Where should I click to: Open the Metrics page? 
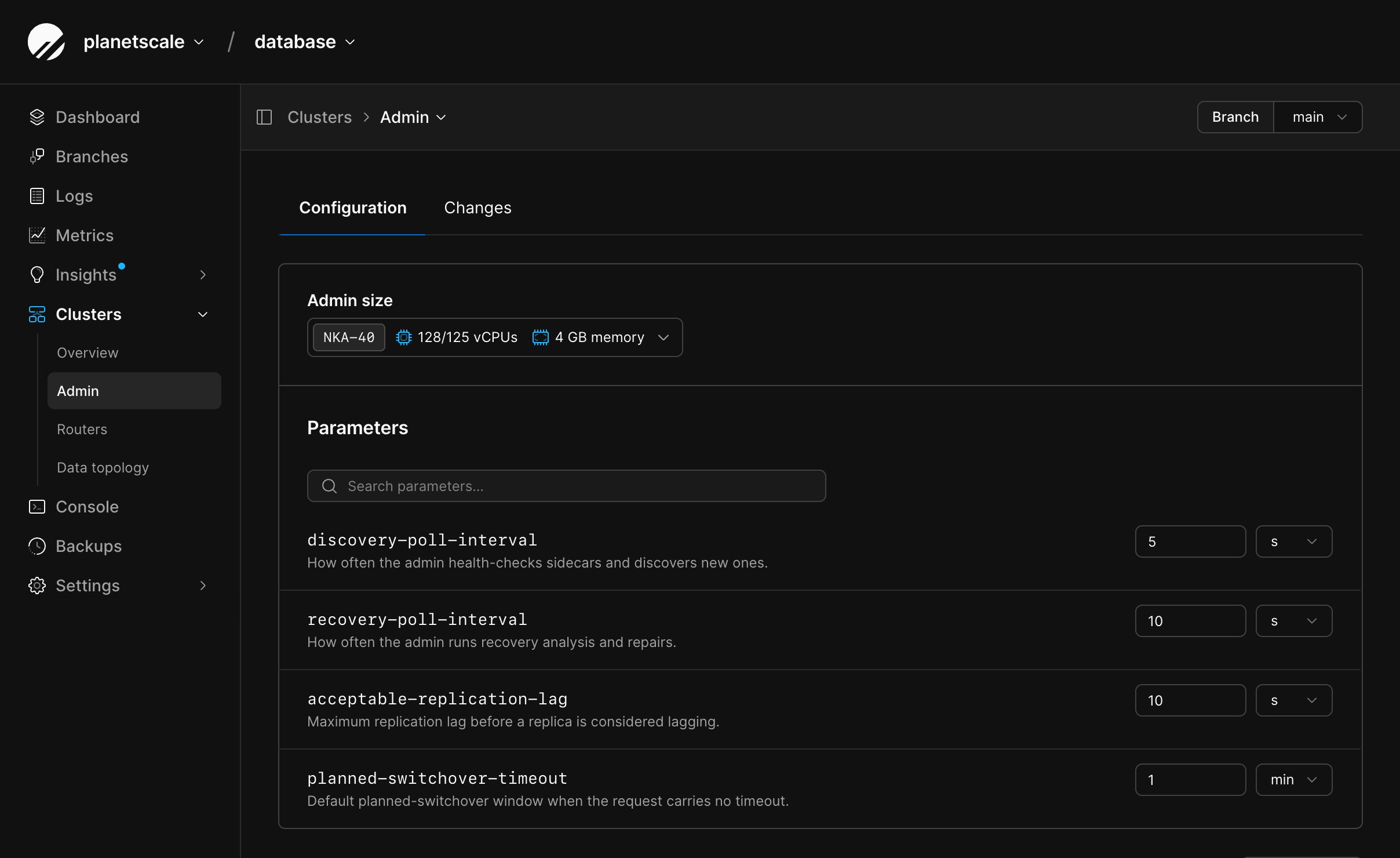click(85, 235)
